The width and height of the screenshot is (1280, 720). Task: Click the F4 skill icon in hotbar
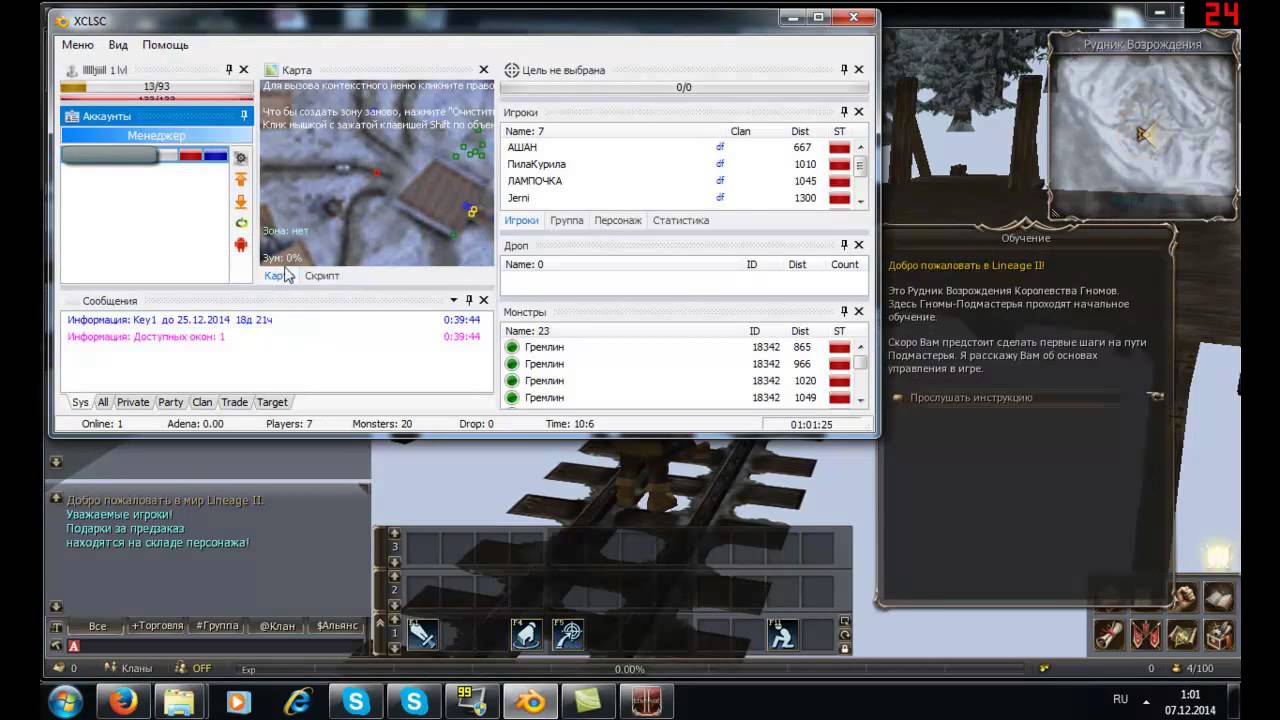[527, 634]
